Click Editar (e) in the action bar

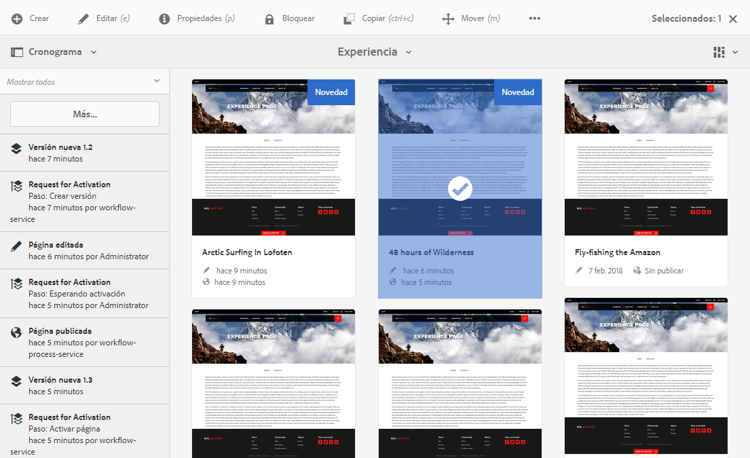point(113,18)
